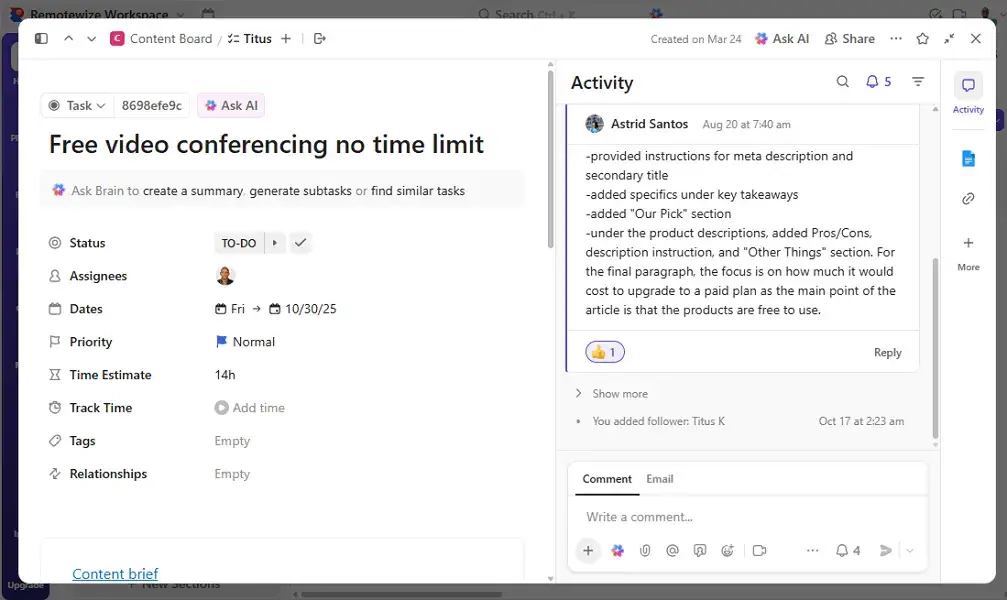1007x600 pixels.
Task: Record a clip using the video icon
Action: [761, 550]
